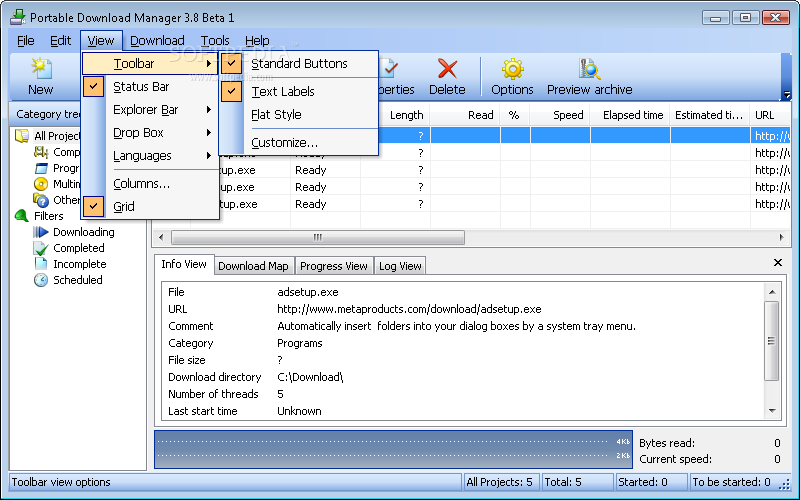Sort by the Elapsed time column header
800x500 pixels.
click(630, 115)
